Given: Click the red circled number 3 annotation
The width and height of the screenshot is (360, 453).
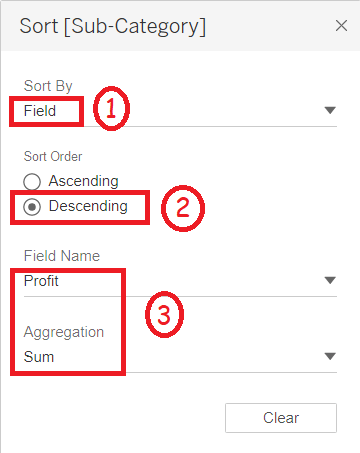Looking at the screenshot, I should click(x=164, y=314).
